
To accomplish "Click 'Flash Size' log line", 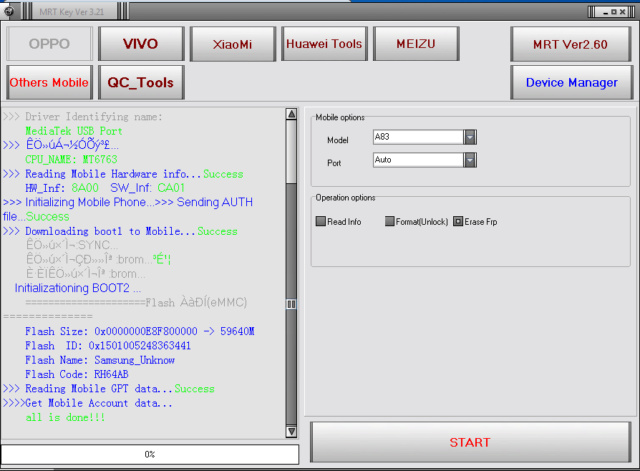I will pyautogui.click(x=140, y=331).
